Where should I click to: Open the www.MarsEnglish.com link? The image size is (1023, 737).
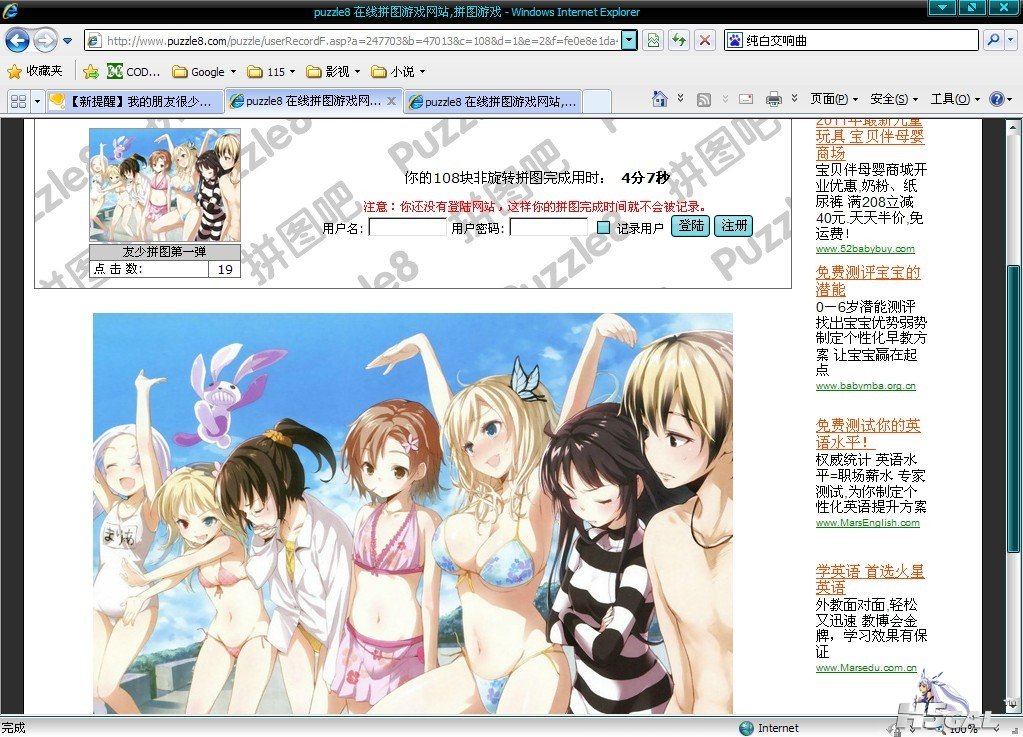(868, 522)
